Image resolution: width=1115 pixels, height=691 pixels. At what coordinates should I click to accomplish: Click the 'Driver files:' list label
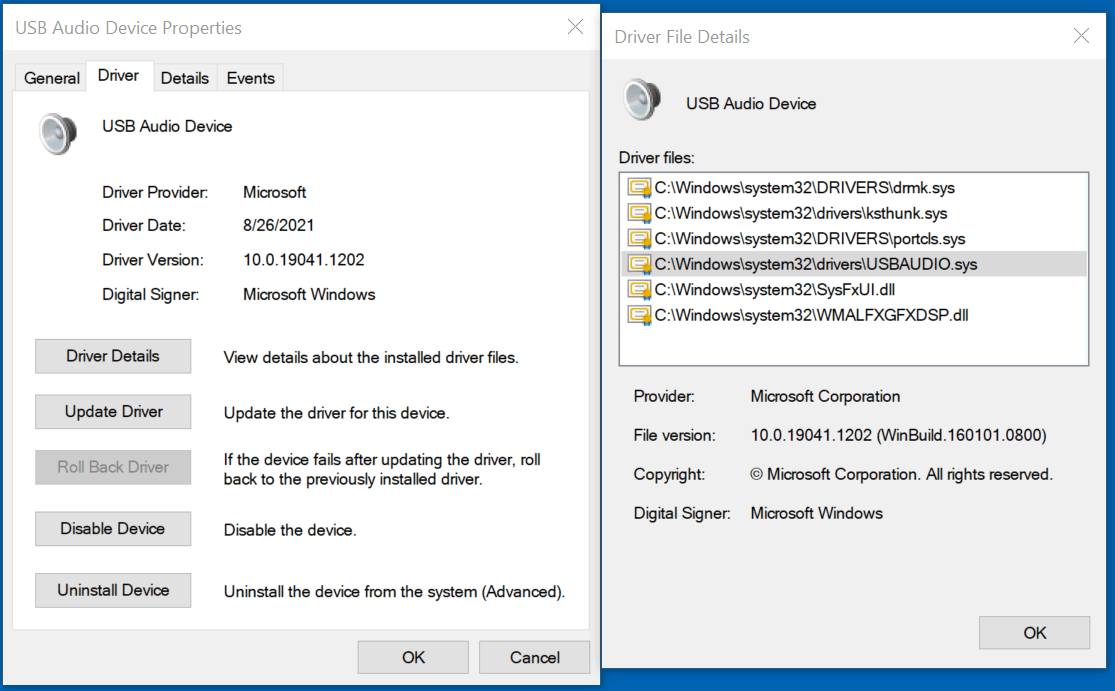click(x=656, y=158)
